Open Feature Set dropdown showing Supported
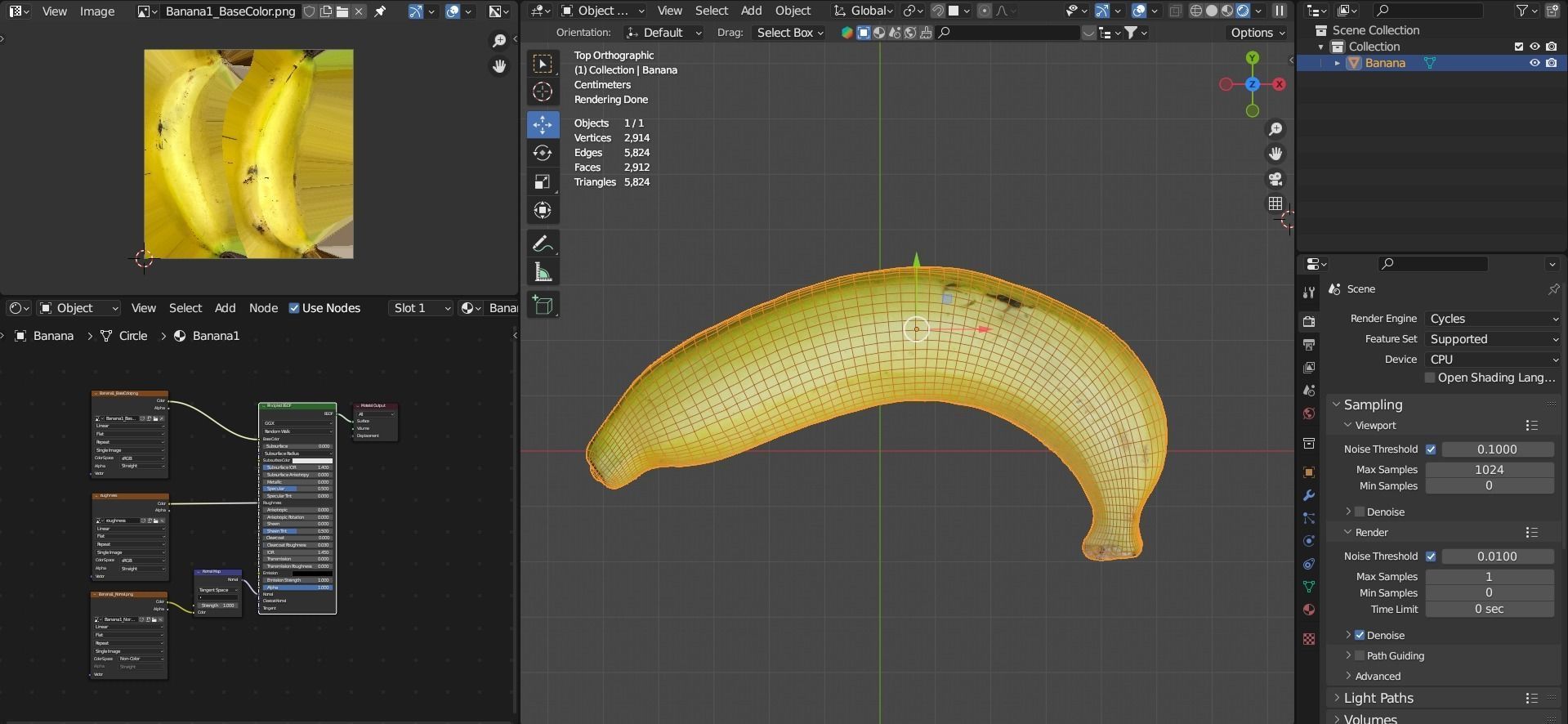Viewport: 1568px width, 724px height. 1494,339
